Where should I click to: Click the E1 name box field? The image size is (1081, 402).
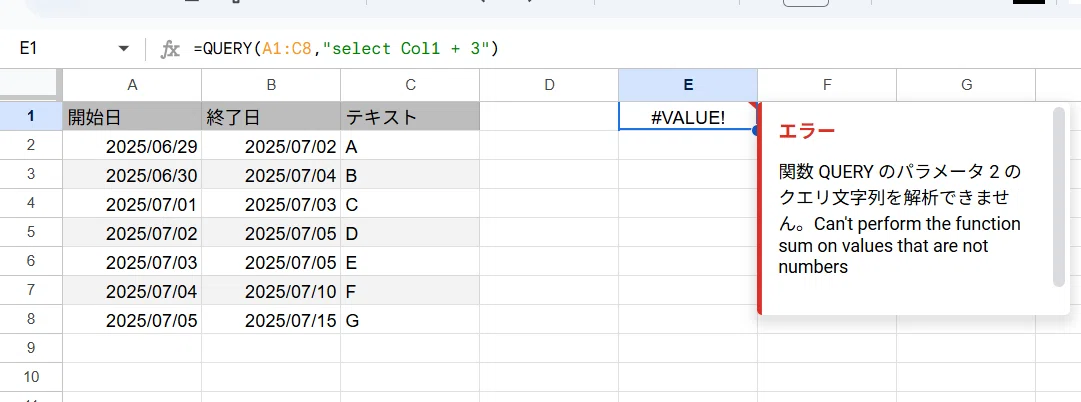point(69,49)
